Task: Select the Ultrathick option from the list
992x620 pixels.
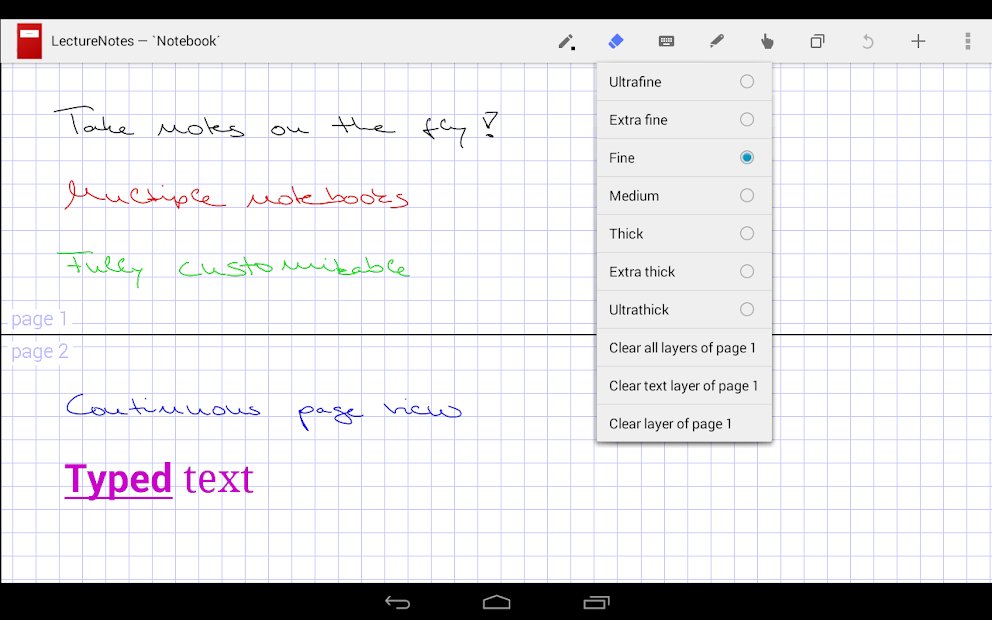Action: click(x=683, y=309)
